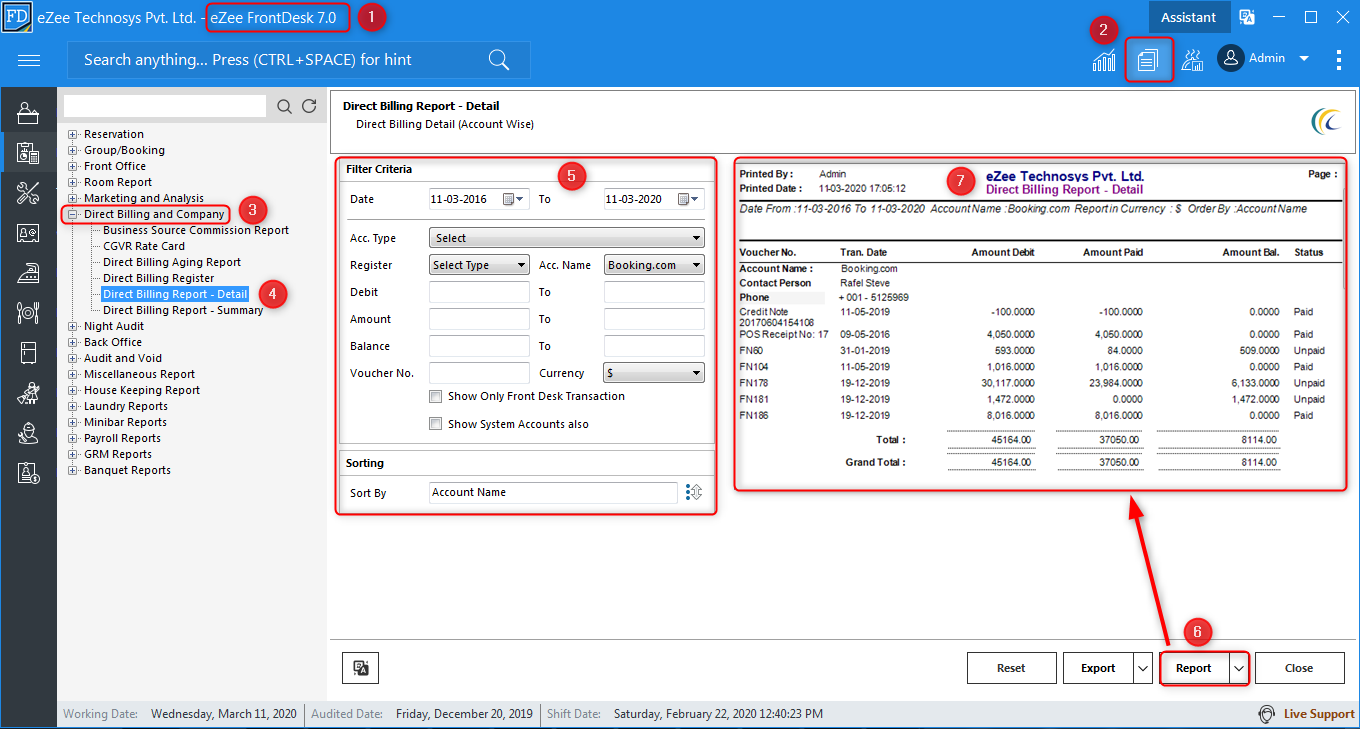This screenshot has width=1360, height=729.
Task: Click voucher FN178 in the report preview
Action: point(753,383)
